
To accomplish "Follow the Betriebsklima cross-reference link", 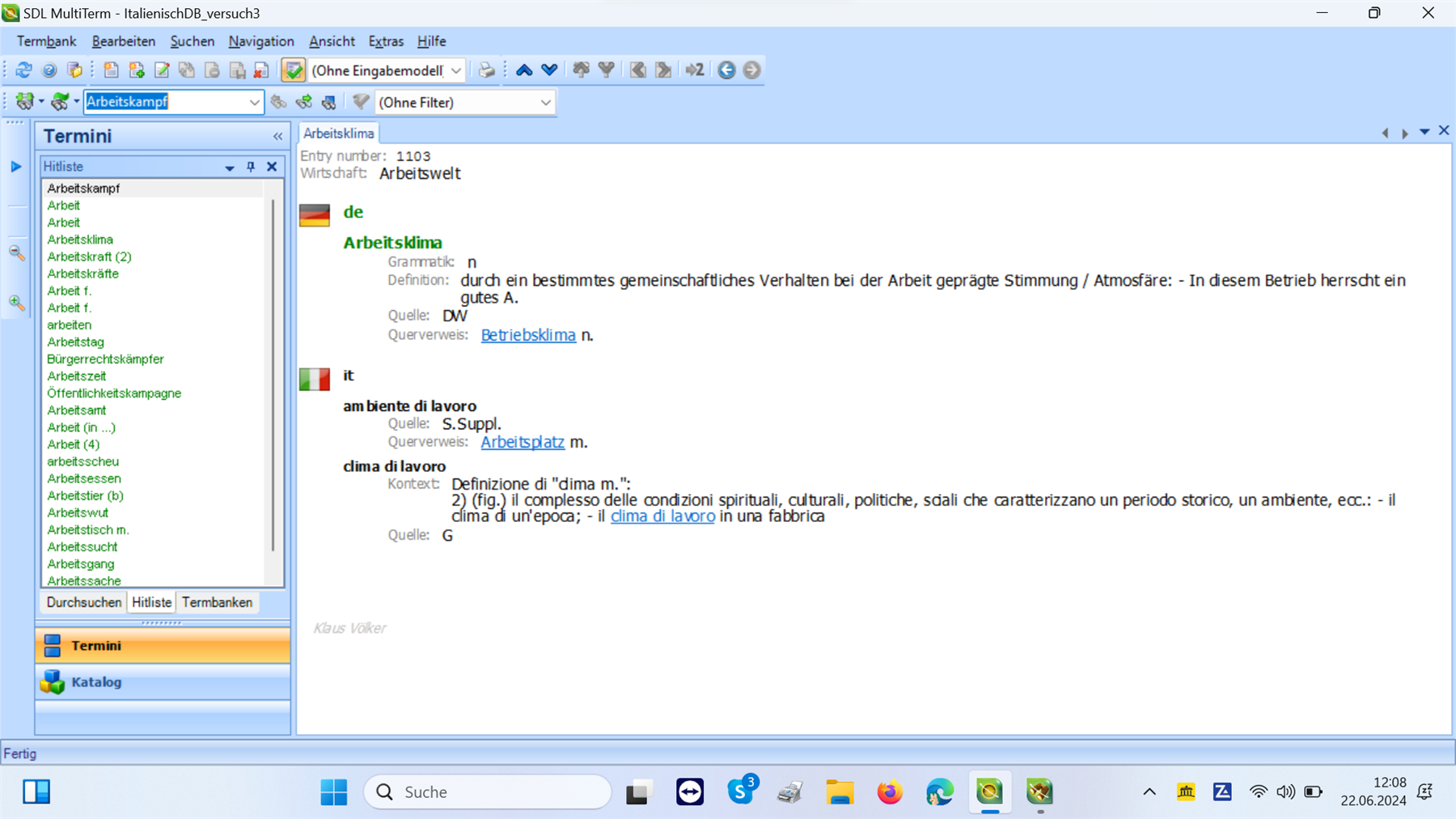I will pos(528,334).
